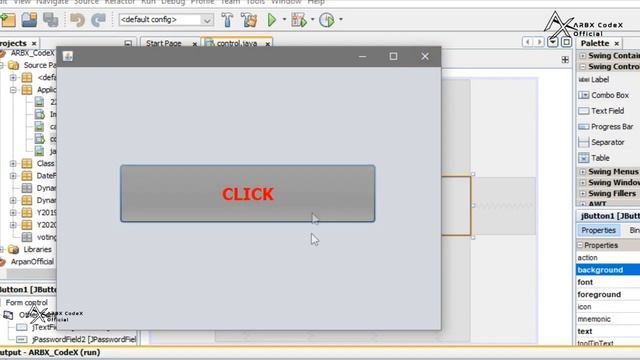The height and width of the screenshot is (360, 640).
Task: Open the Run Project dropdown arrow
Action: [284, 19]
